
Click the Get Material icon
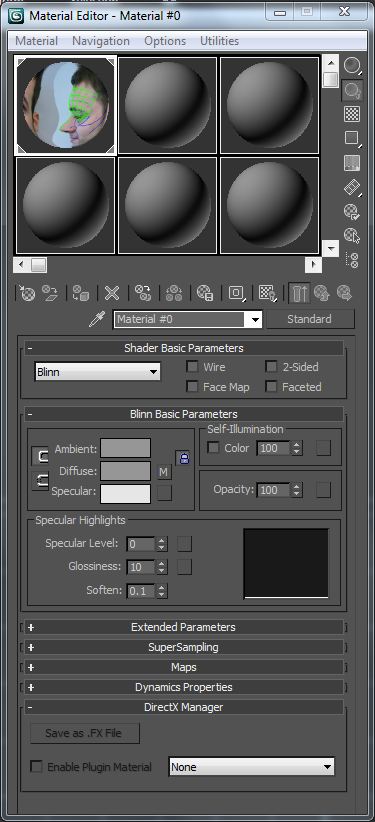pos(26,293)
